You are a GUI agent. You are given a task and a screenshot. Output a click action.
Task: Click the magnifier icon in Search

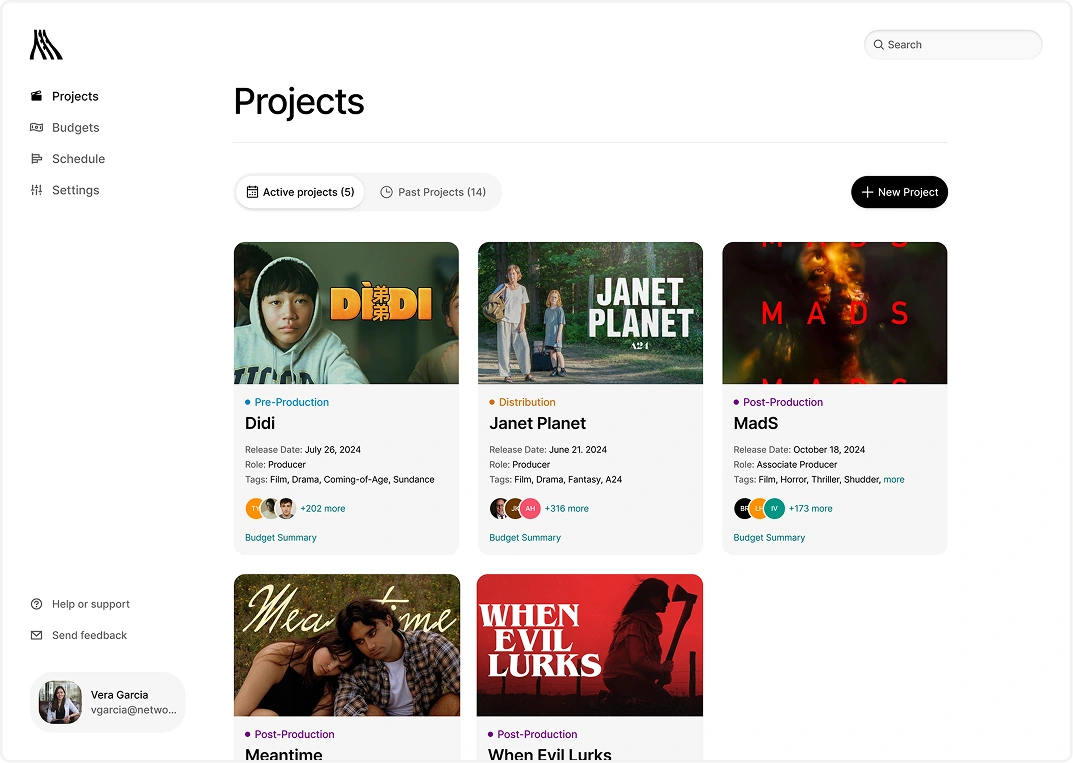point(879,44)
